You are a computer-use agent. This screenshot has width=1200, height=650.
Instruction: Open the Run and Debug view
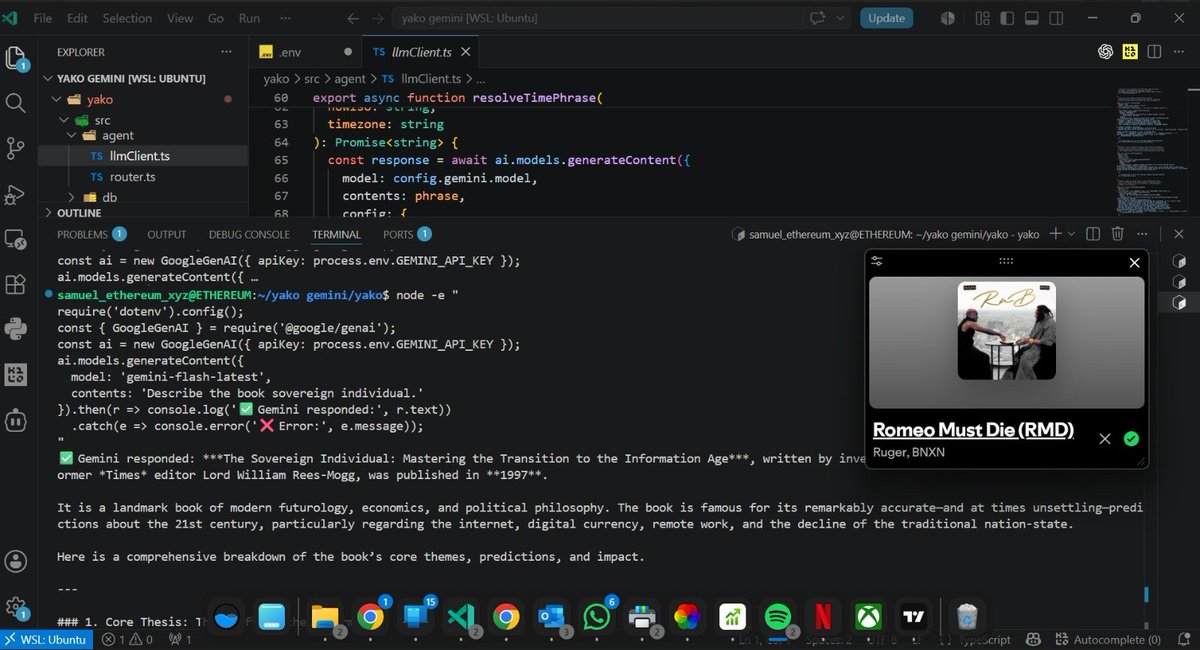[x=16, y=194]
